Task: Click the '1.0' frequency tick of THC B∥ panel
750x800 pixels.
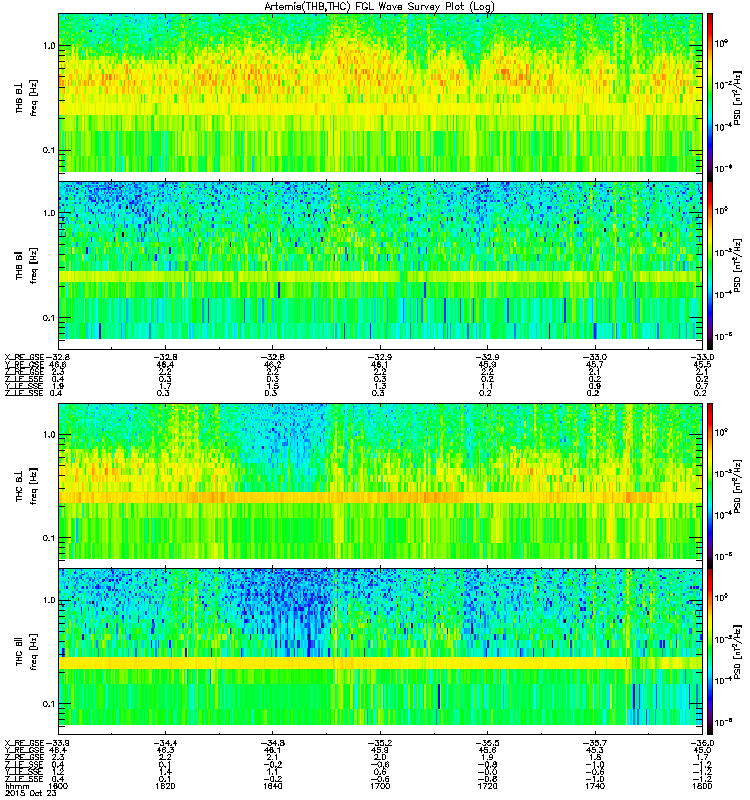Action: pyautogui.click(x=49, y=600)
